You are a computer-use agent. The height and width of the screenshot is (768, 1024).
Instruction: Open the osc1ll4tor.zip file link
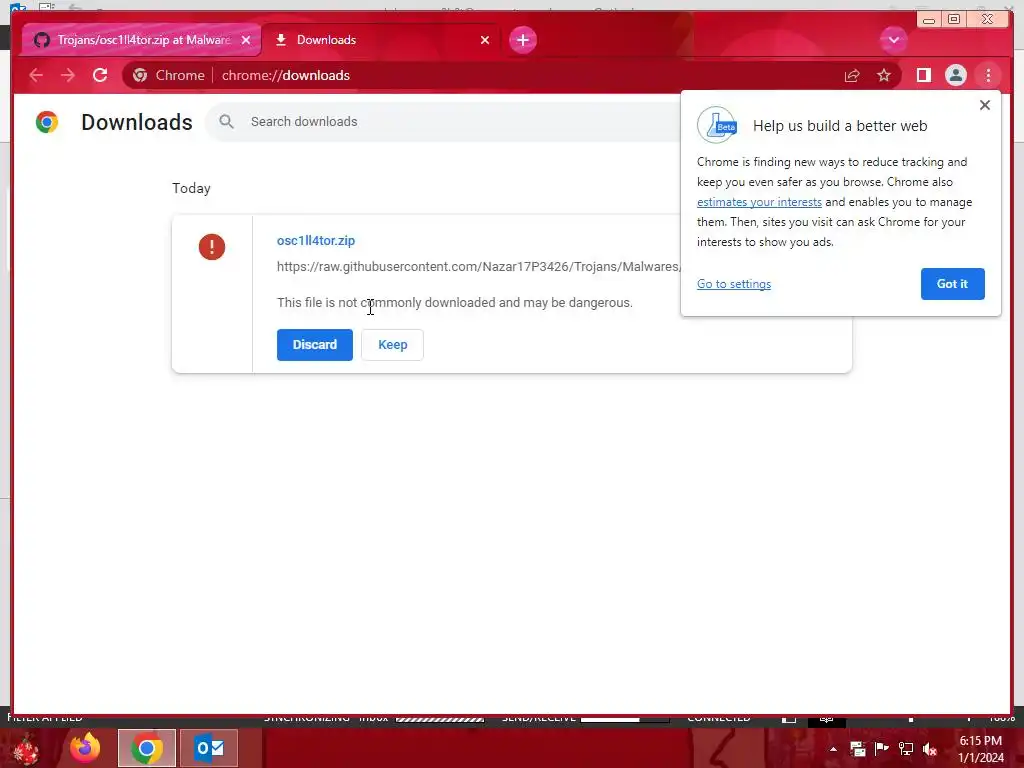pyautogui.click(x=316, y=240)
